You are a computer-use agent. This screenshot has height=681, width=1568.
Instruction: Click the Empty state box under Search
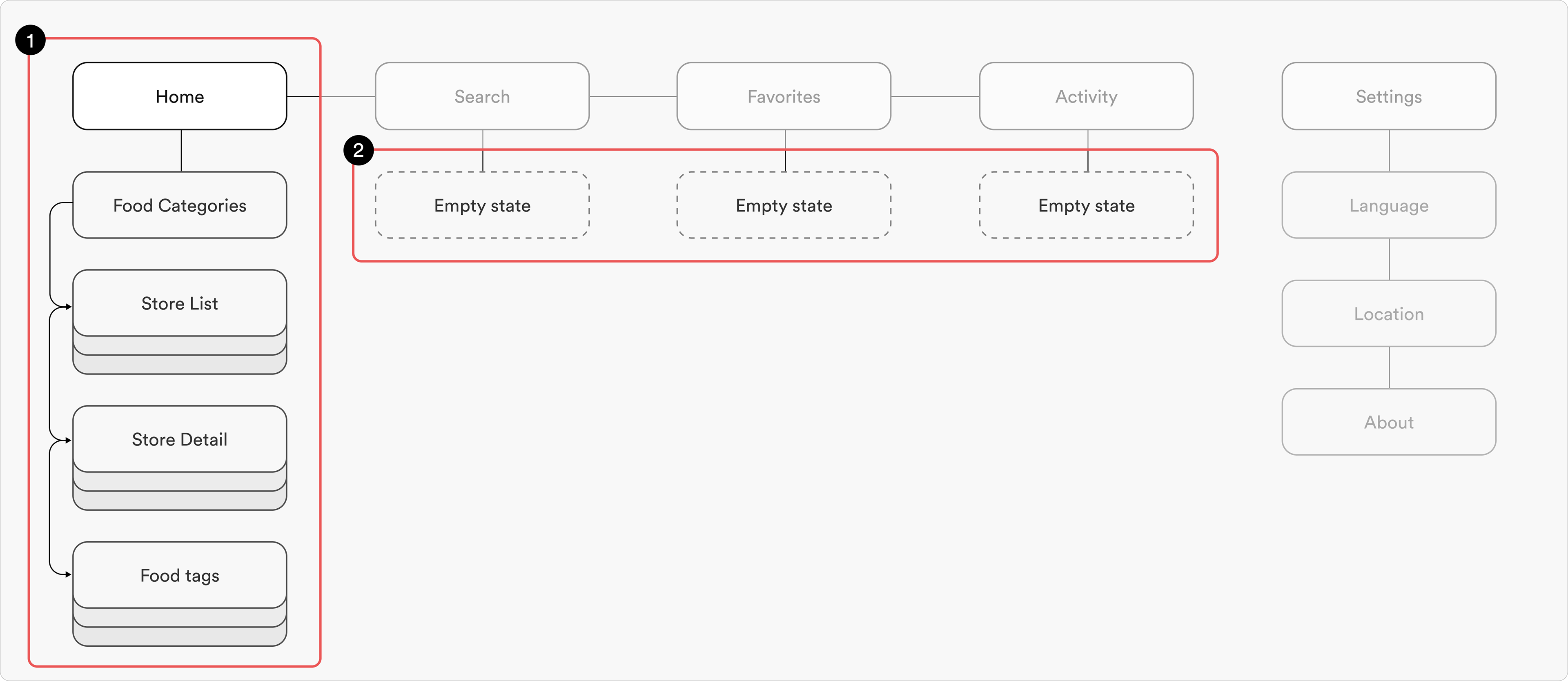pos(482,205)
